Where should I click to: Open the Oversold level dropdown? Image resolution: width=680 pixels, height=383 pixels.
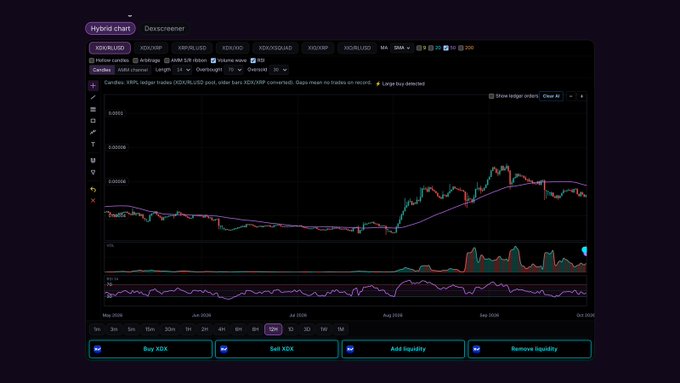pyautogui.click(x=278, y=70)
